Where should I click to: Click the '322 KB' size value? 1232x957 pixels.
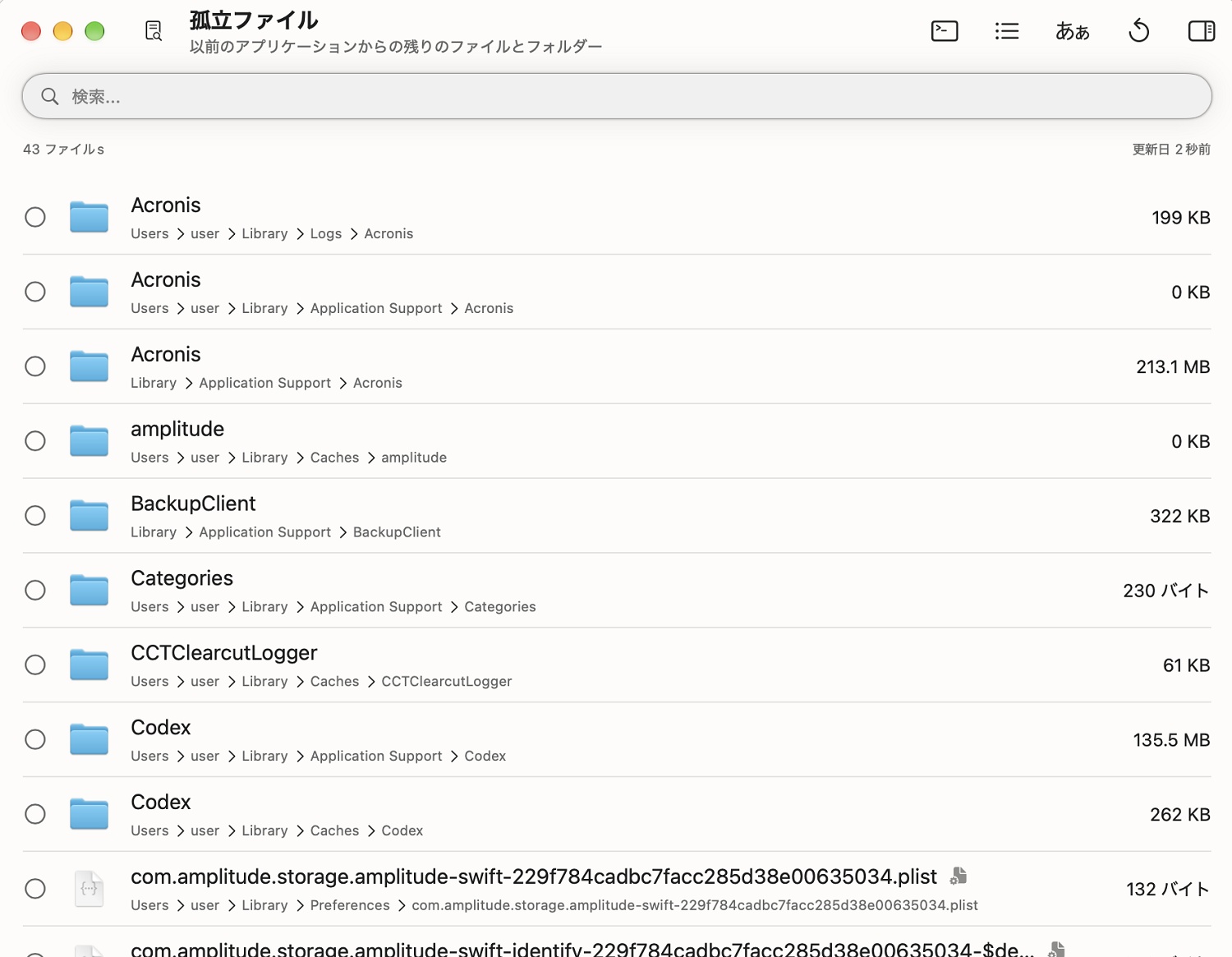click(x=1180, y=516)
